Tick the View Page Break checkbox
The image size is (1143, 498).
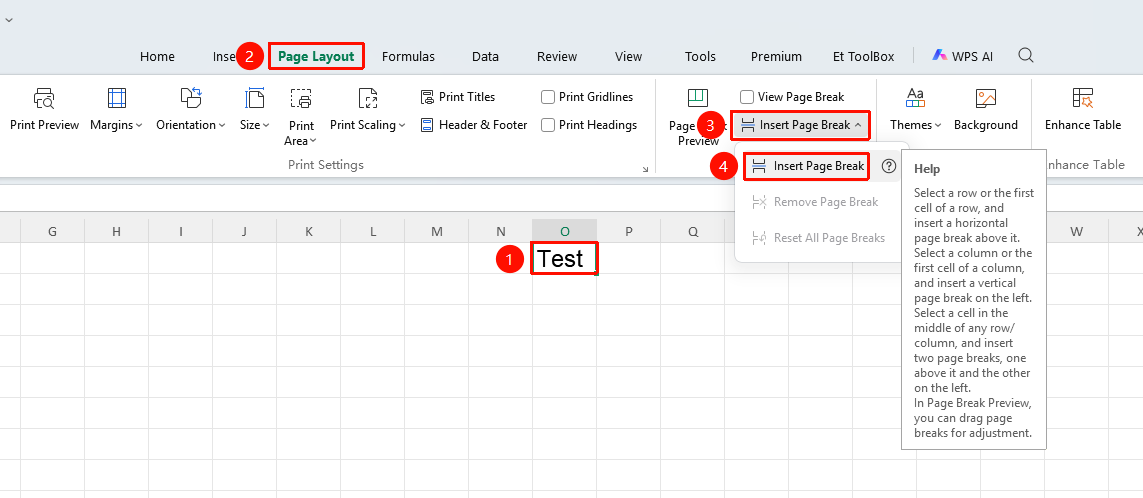pos(747,97)
